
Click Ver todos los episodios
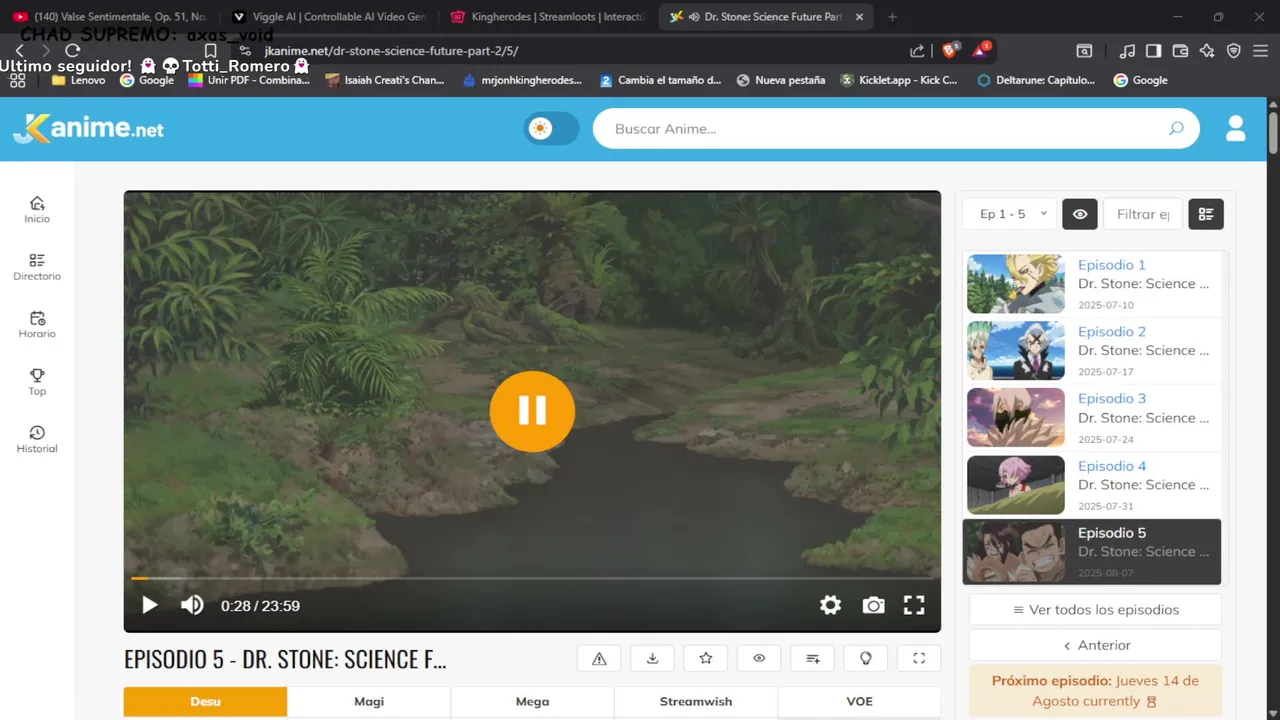[1095, 610]
